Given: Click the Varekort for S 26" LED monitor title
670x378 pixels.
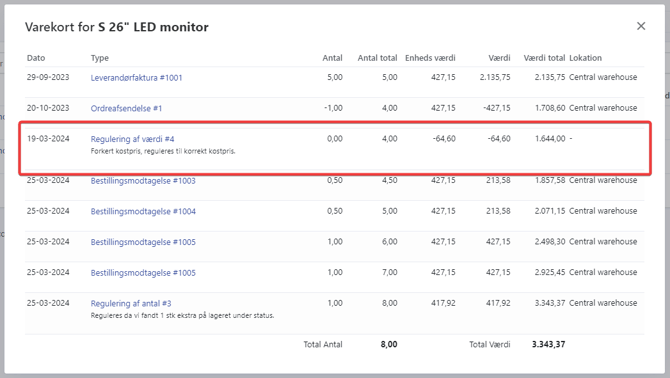Looking at the screenshot, I should pos(117,27).
